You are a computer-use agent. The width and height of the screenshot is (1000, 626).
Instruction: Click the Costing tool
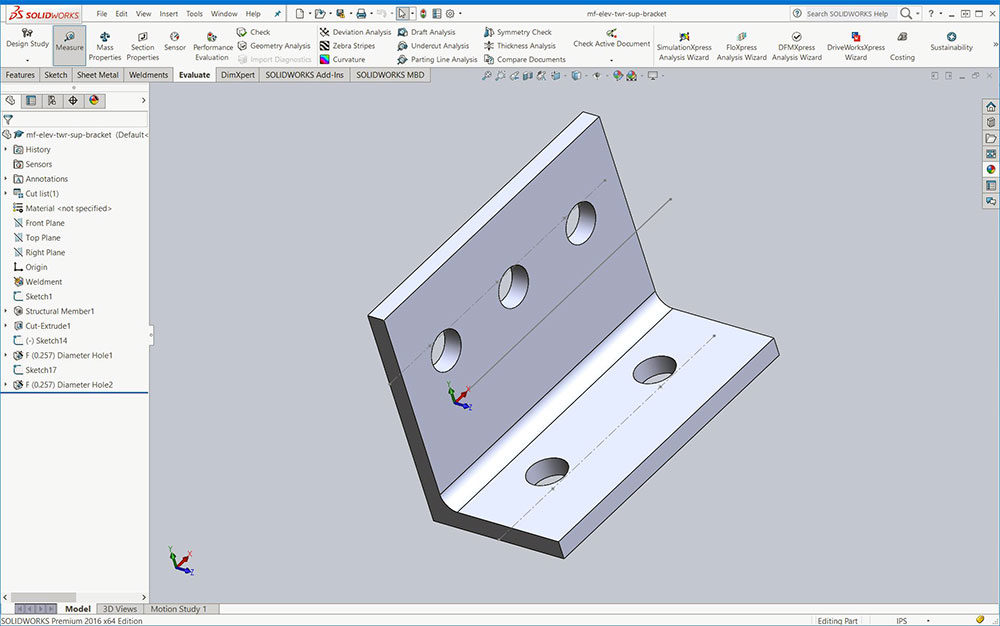click(902, 46)
